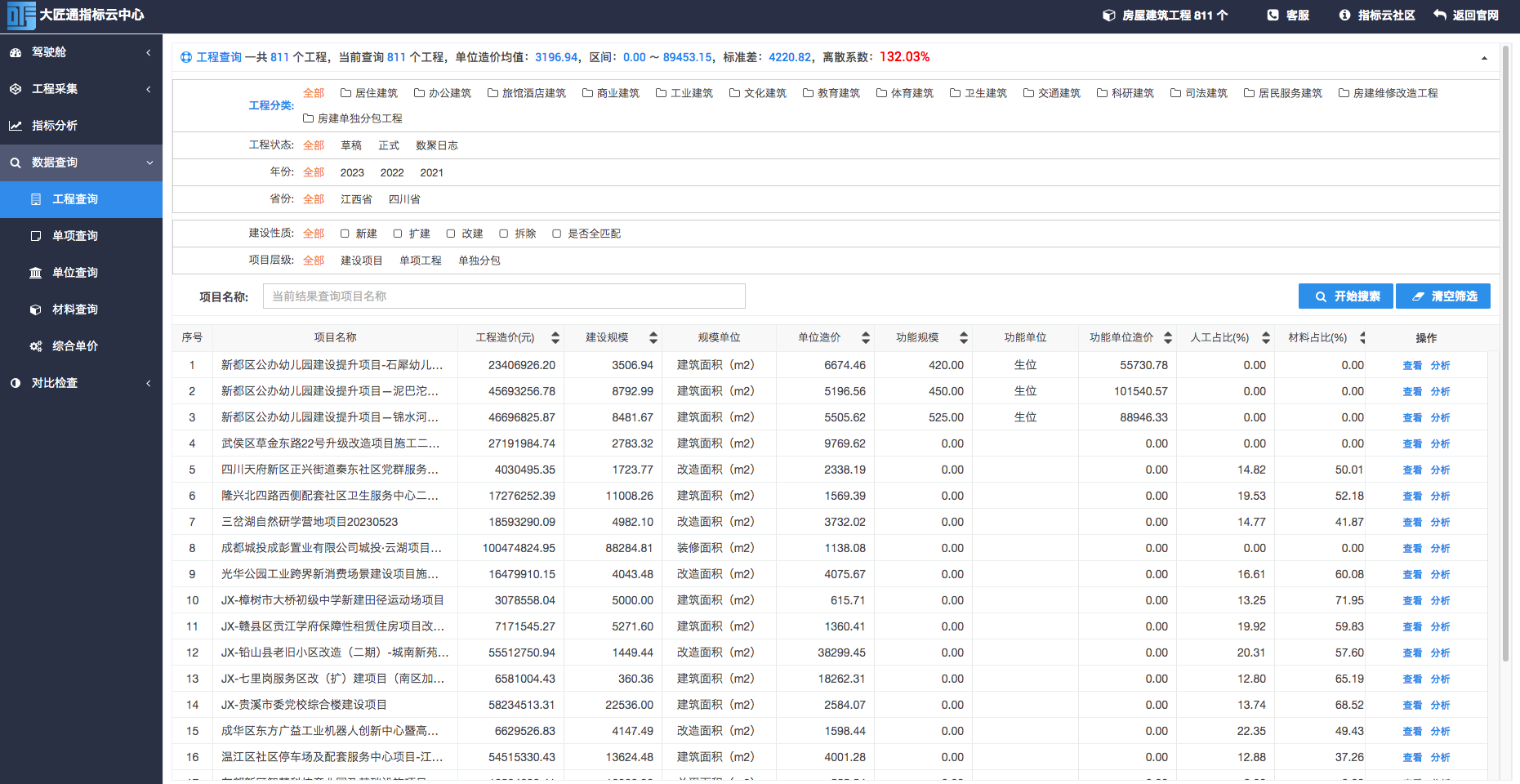The image size is (1520, 784).
Task: Filter year by 2021
Action: pyautogui.click(x=431, y=172)
